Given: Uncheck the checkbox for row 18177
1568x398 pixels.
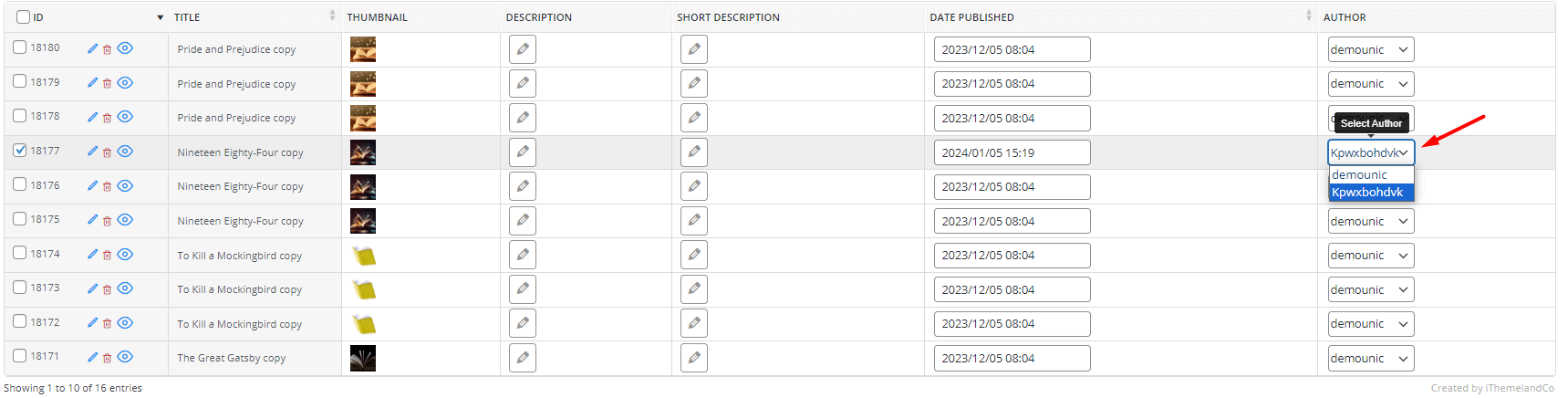Looking at the screenshot, I should pyautogui.click(x=20, y=151).
